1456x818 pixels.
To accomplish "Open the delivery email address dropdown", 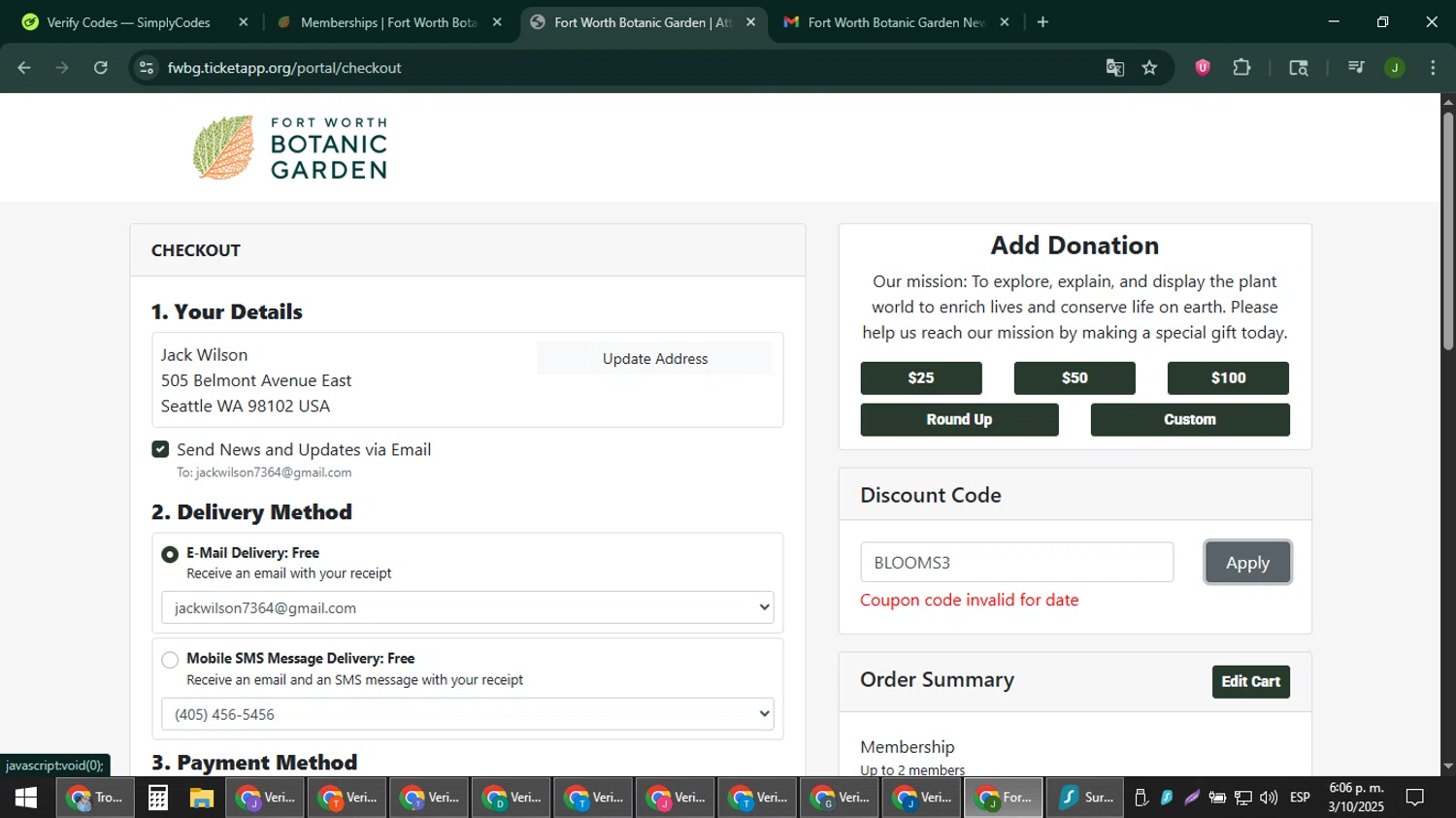I will pyautogui.click(x=467, y=607).
